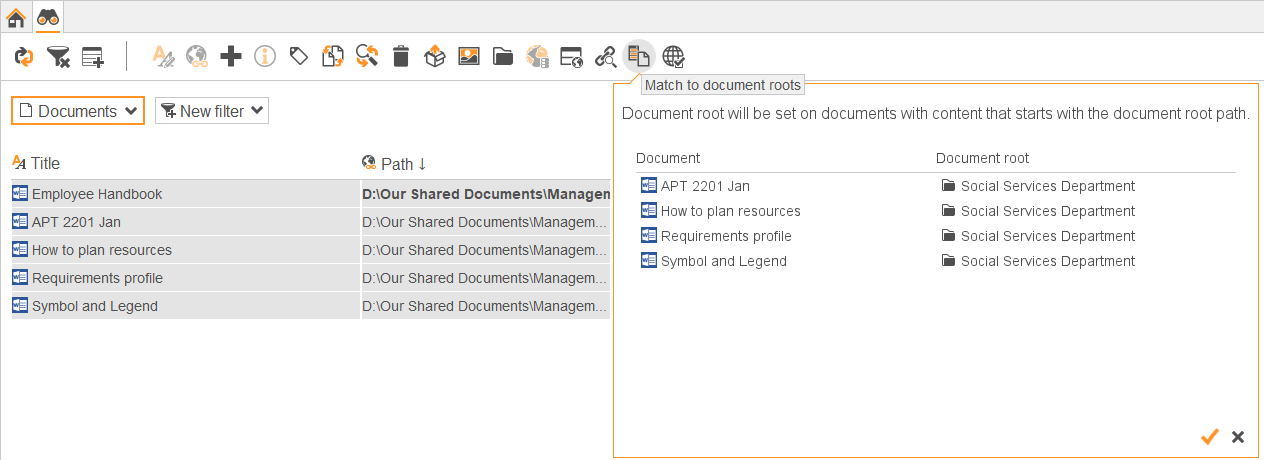Switch to the binoculars search tab
Image resolution: width=1264 pixels, height=460 pixels.
(x=48, y=16)
